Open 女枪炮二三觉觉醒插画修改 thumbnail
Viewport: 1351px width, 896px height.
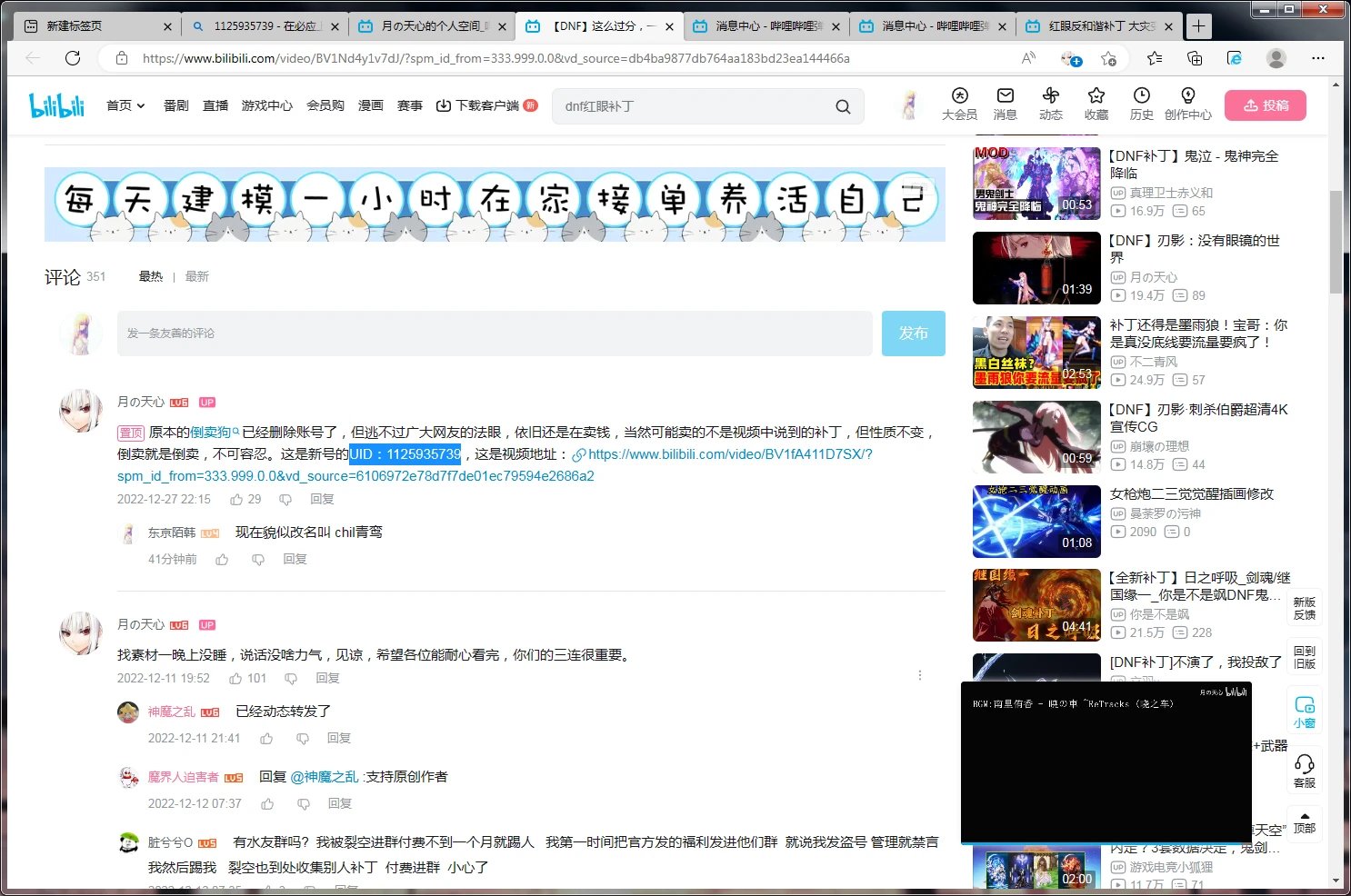tap(1036, 522)
